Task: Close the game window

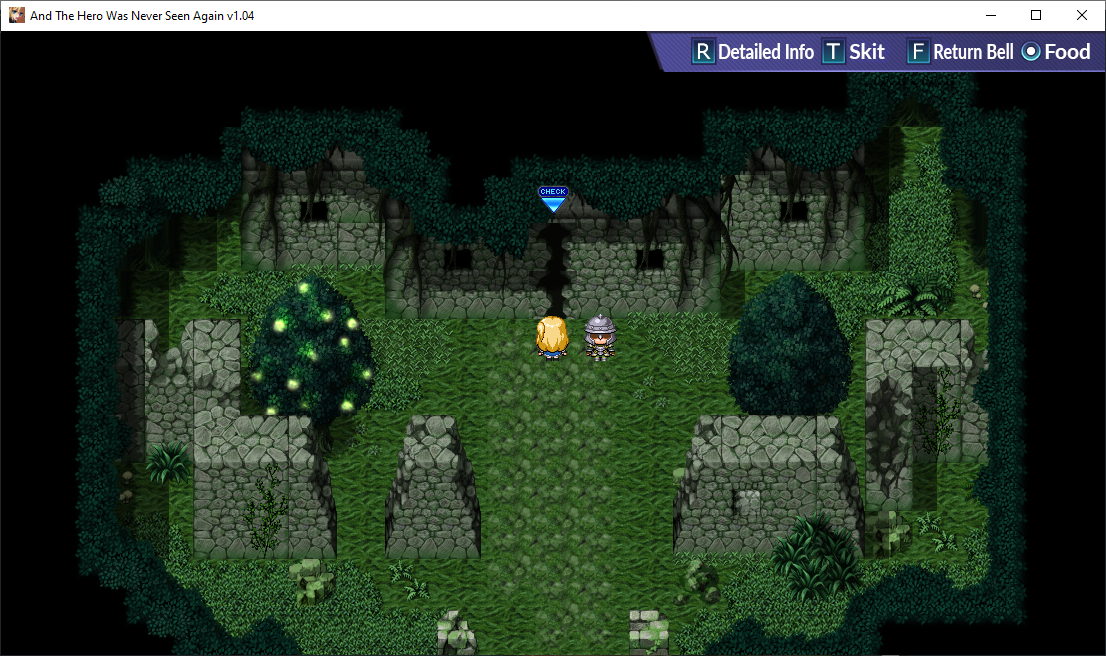Action: click(x=1081, y=15)
